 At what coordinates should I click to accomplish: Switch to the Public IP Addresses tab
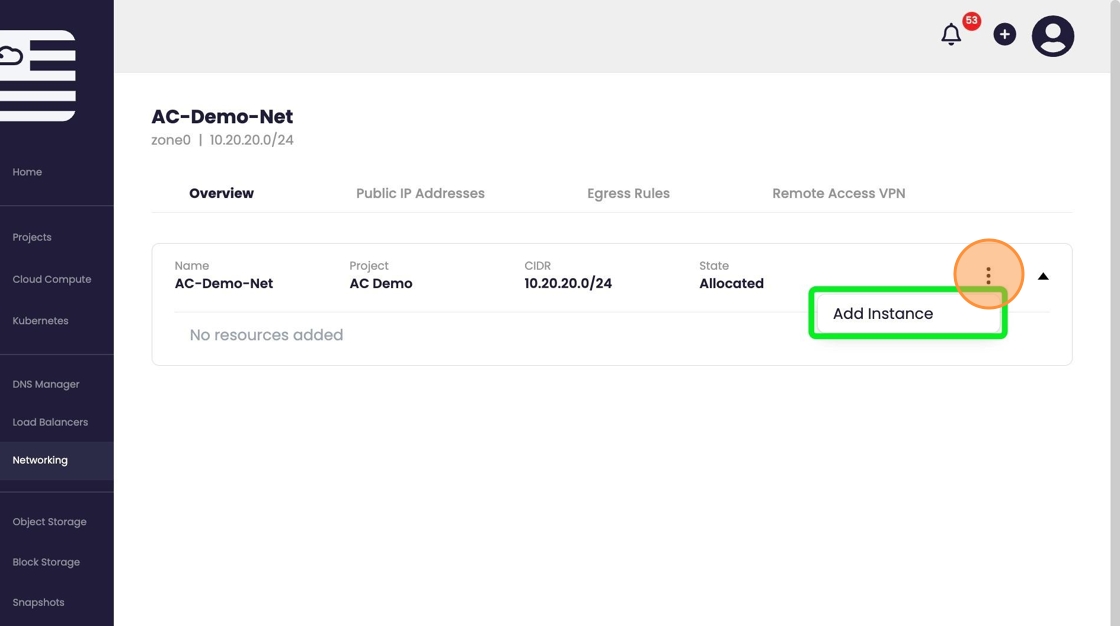tap(420, 193)
